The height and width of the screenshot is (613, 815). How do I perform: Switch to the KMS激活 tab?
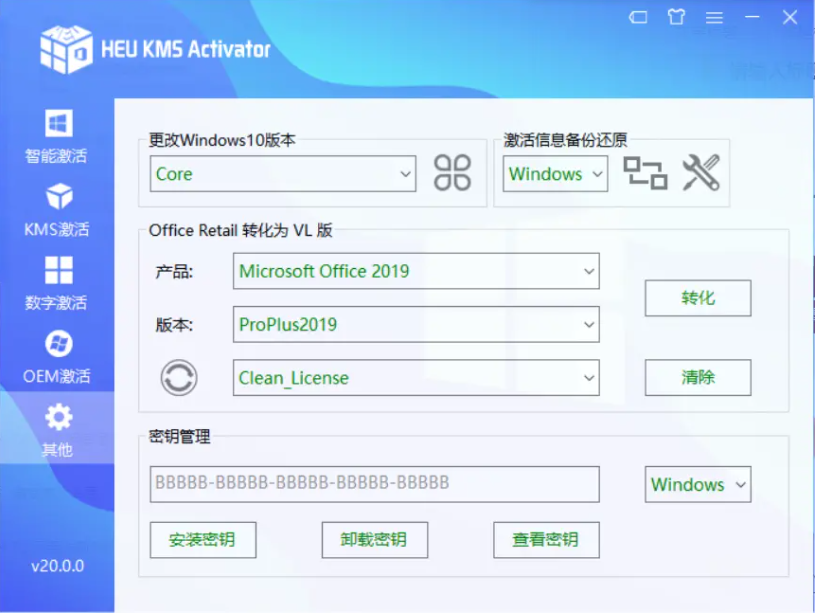pos(57,210)
